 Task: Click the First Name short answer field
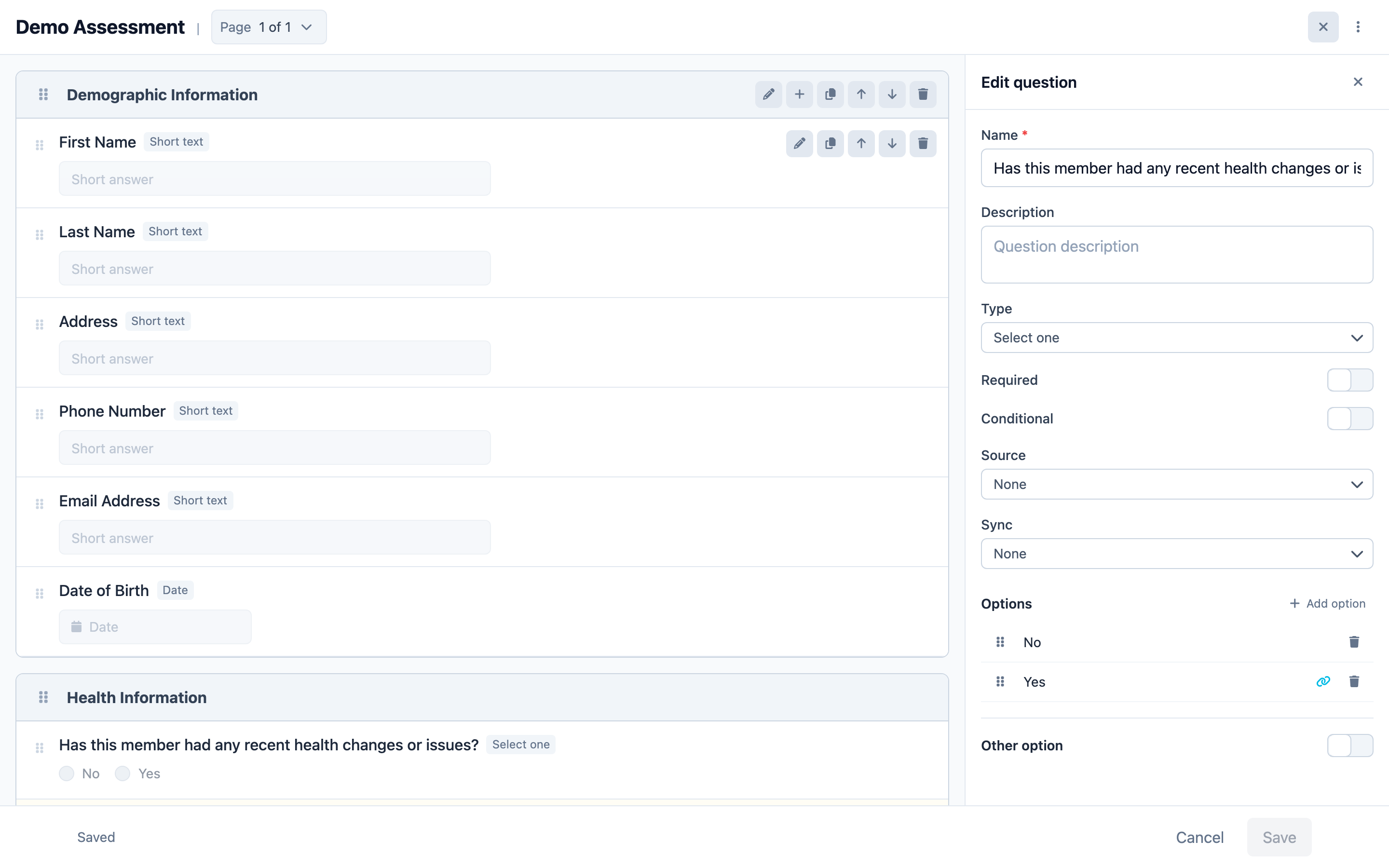tap(274, 179)
